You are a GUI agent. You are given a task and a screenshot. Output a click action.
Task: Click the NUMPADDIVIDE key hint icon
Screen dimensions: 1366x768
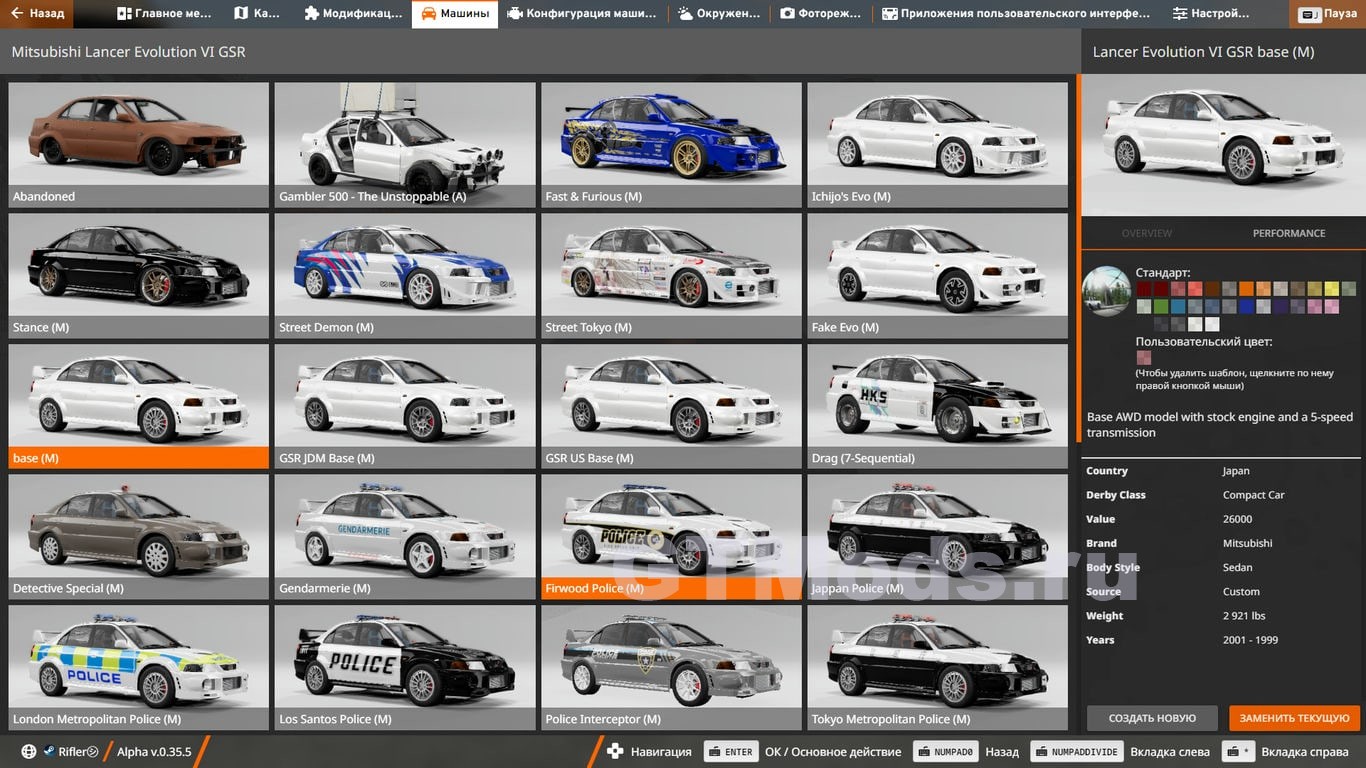(1076, 752)
